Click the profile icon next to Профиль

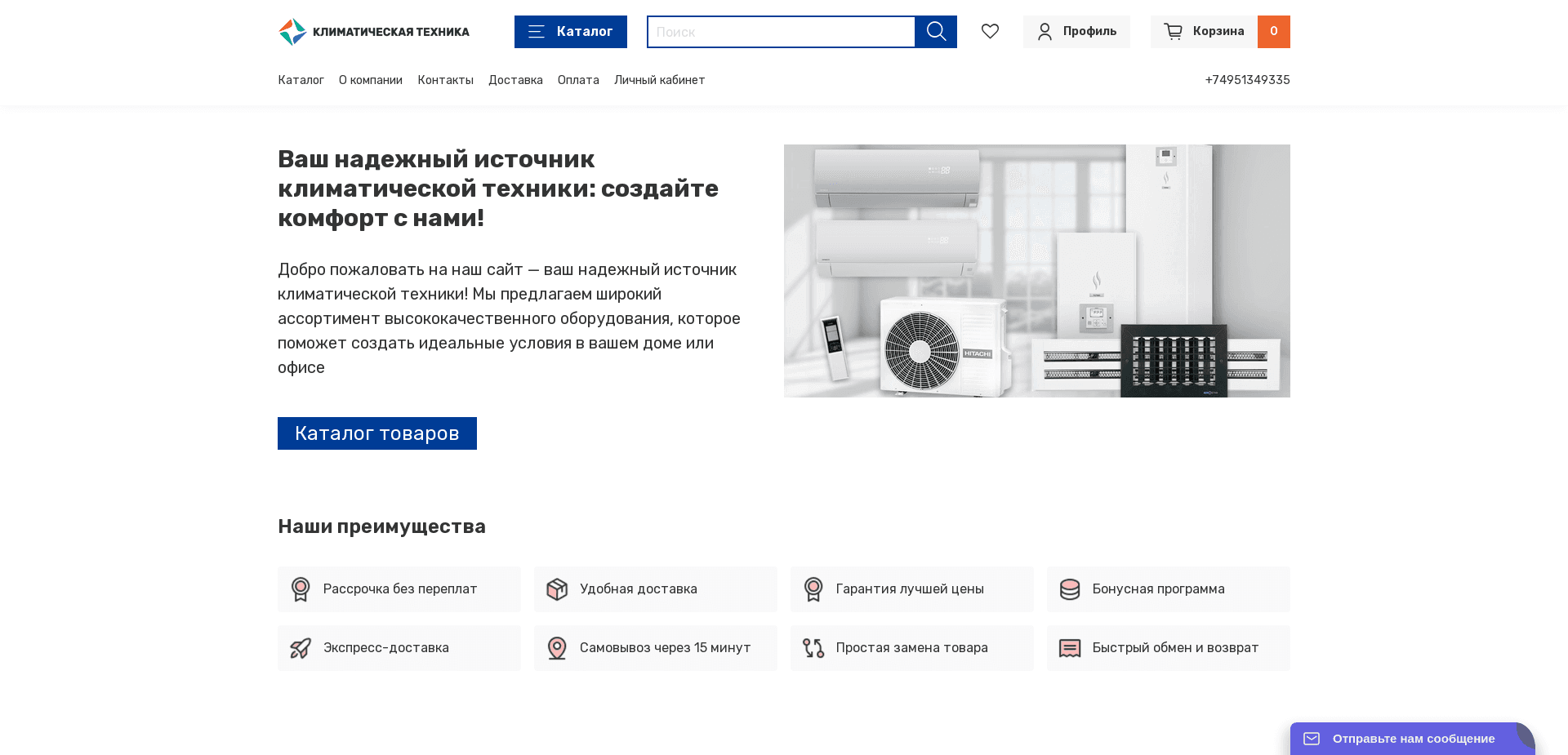[x=1045, y=31]
